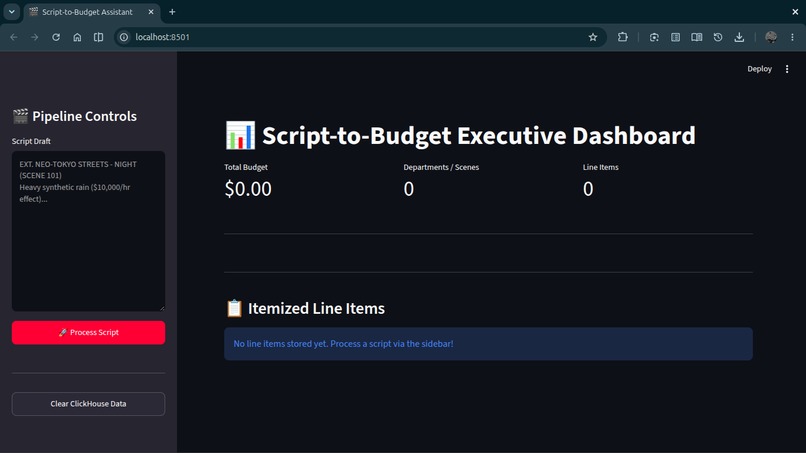Viewport: 806px width, 453px height.
Task: Click the Deploy button
Action: [x=759, y=69]
